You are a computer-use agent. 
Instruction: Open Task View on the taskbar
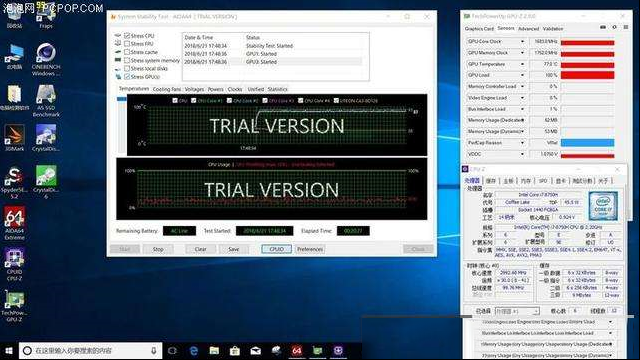[x=172, y=351]
